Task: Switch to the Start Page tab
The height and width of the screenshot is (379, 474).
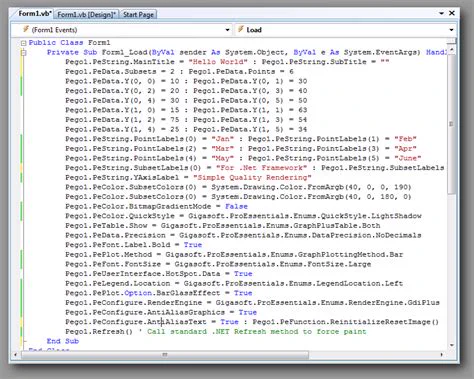Action: [138, 14]
